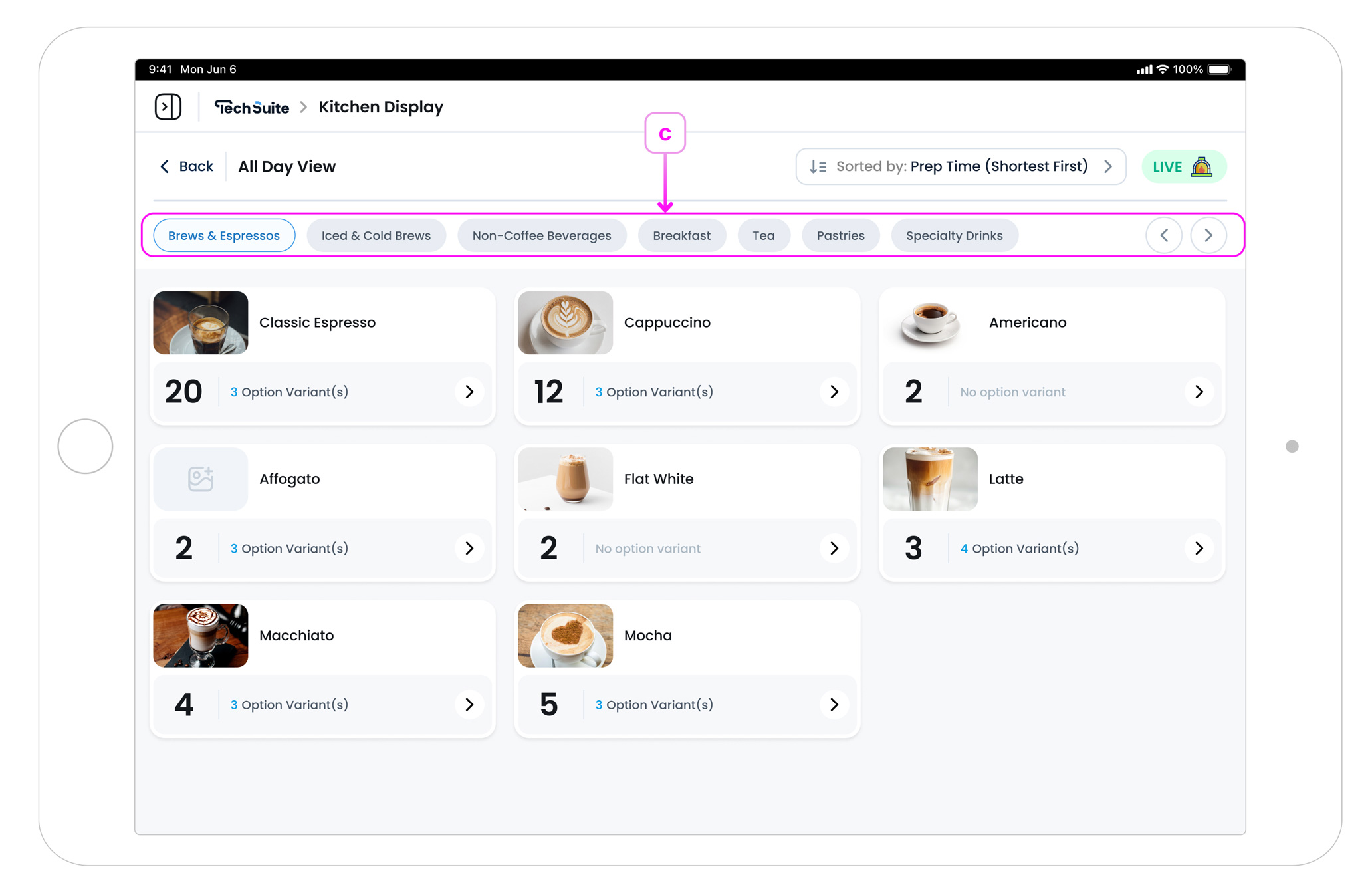Go Back using the back link

pyautogui.click(x=187, y=166)
